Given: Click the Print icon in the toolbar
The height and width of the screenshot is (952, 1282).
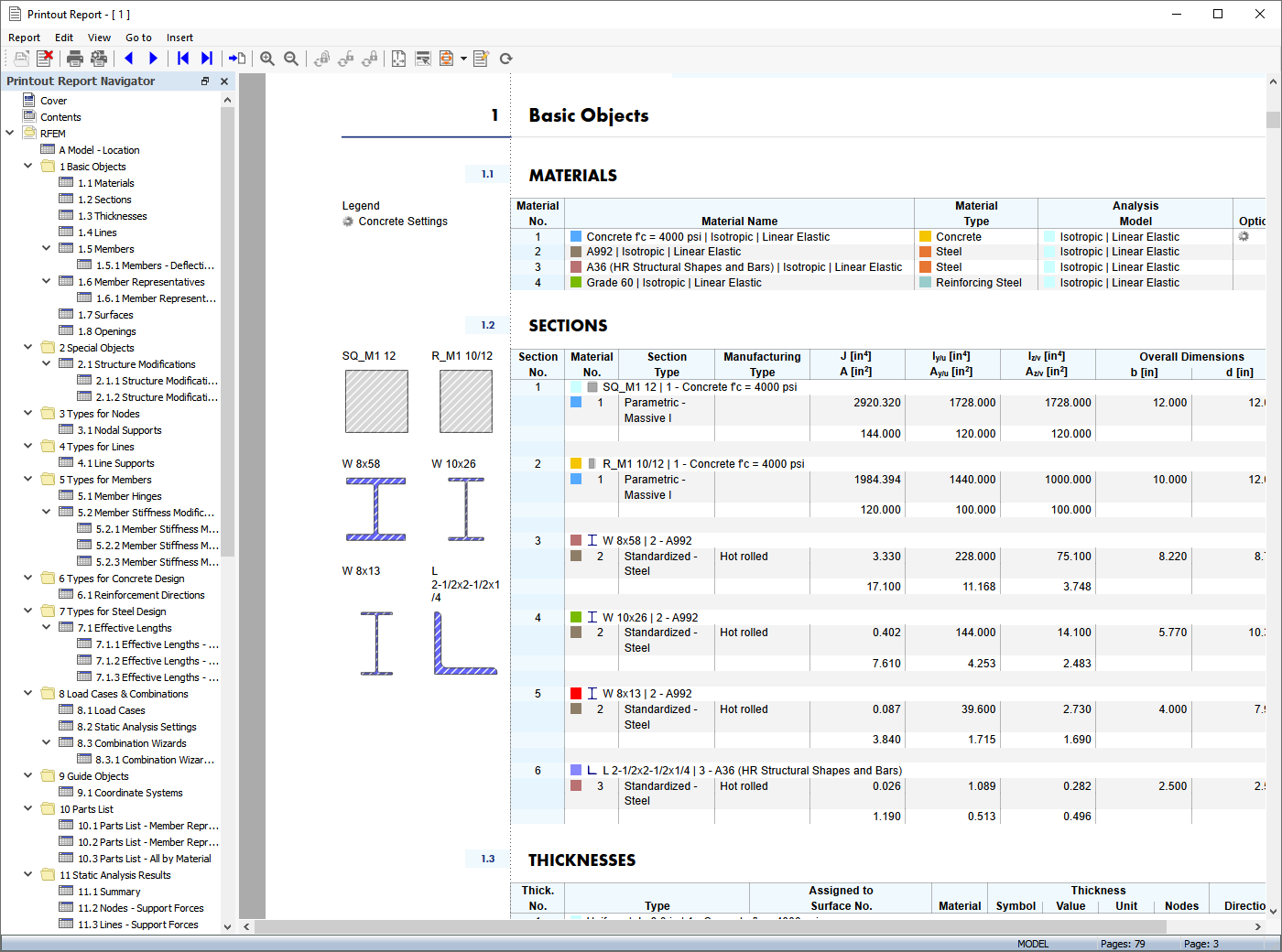Looking at the screenshot, I should pyautogui.click(x=74, y=58).
